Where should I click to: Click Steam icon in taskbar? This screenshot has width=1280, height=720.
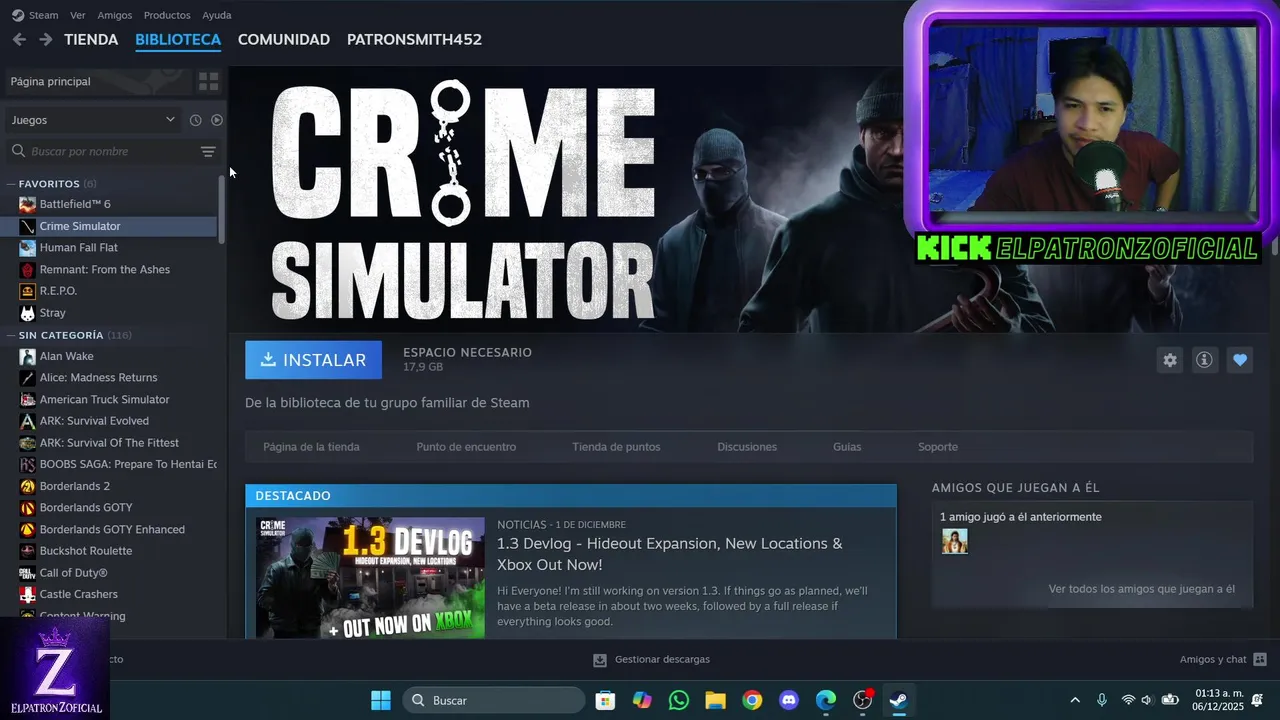point(899,700)
